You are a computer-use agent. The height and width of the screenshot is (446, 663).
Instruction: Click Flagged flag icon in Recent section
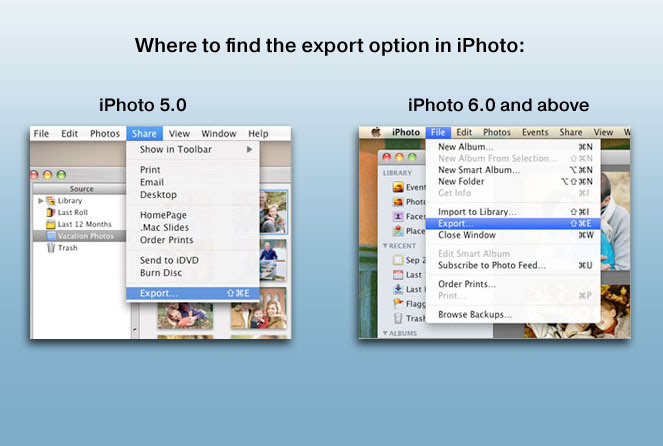click(398, 304)
